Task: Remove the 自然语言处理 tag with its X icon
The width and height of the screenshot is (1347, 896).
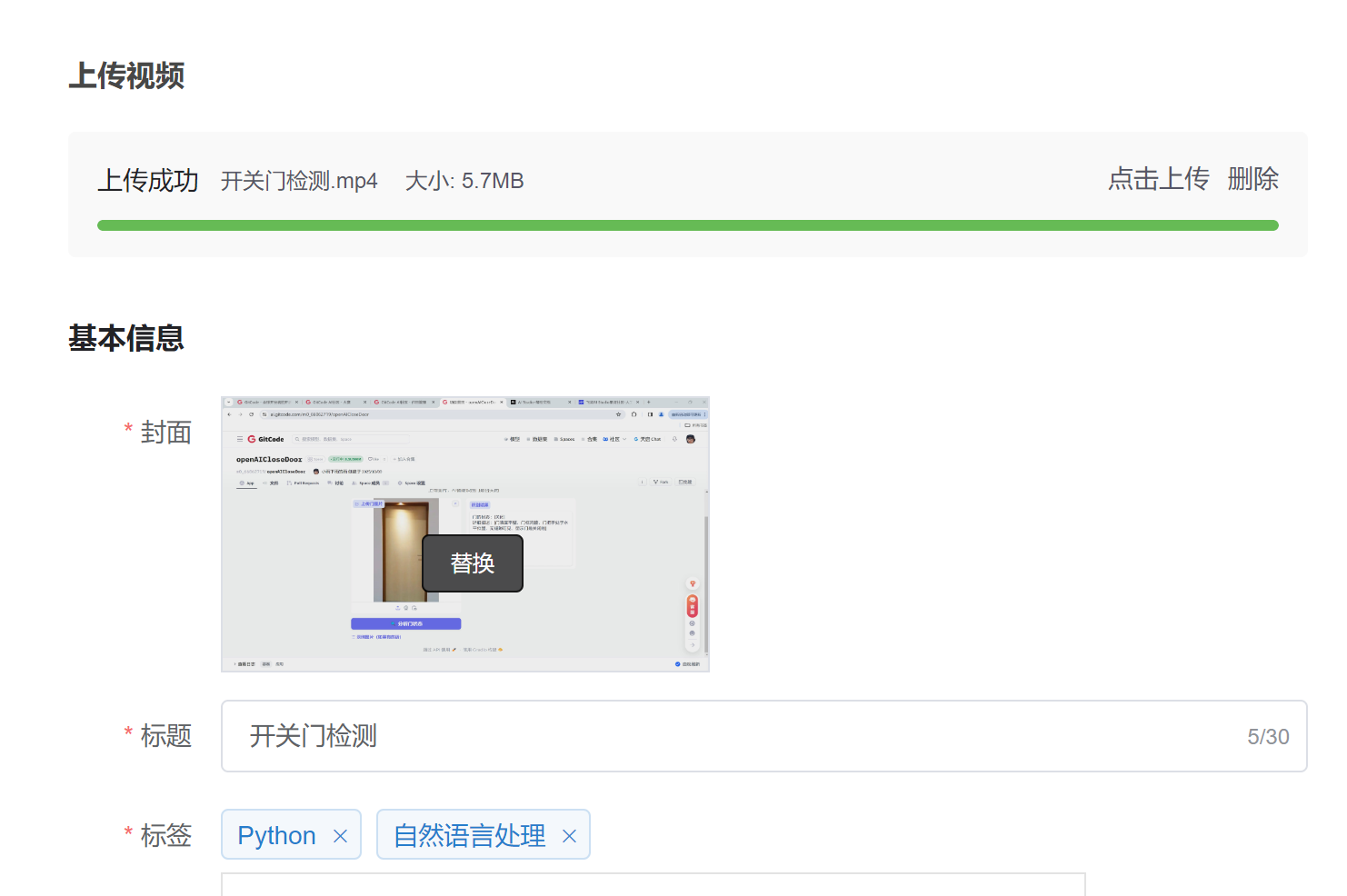Action: pos(570,836)
